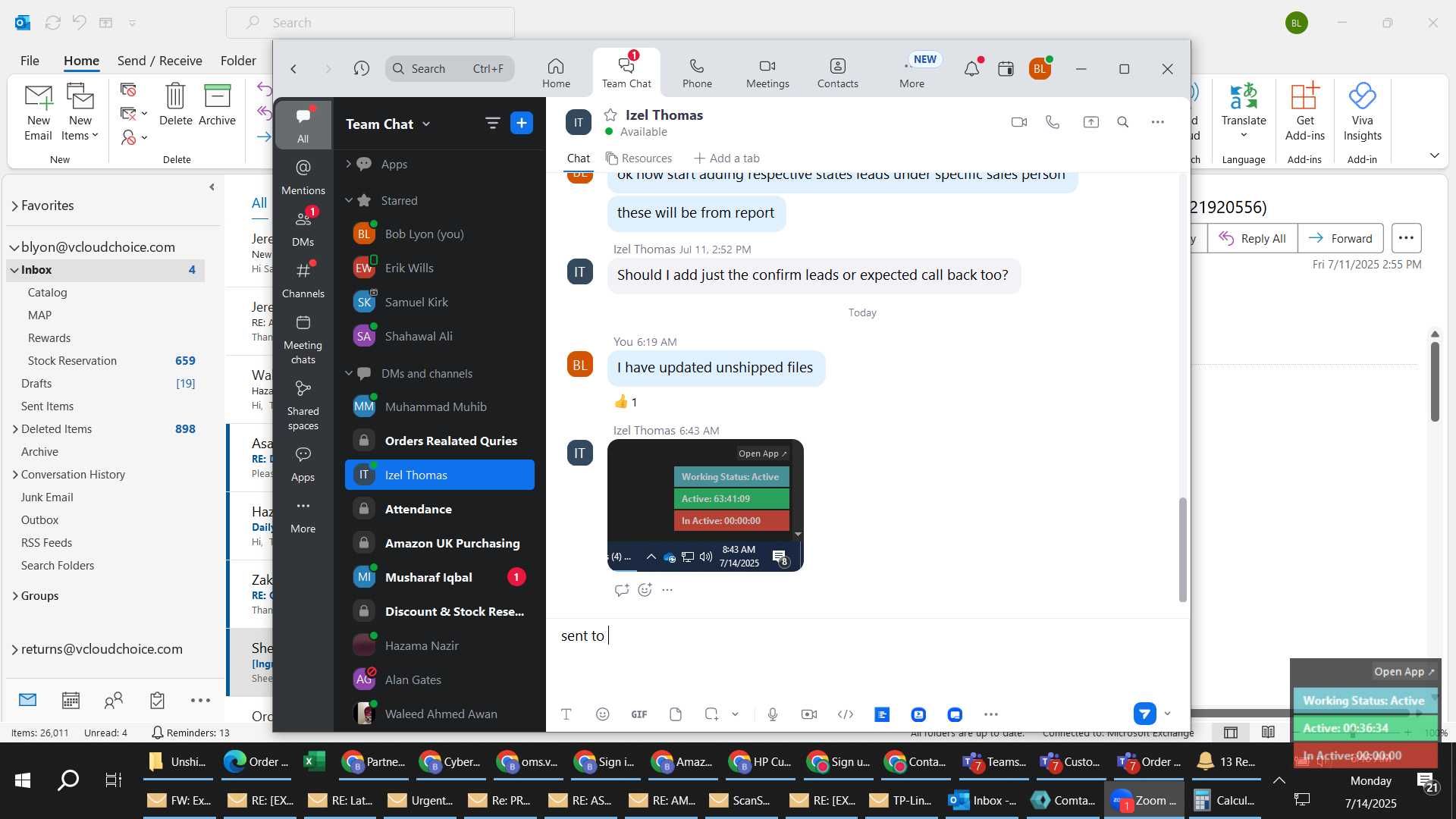Start an audio call with Izel Thomas

click(1053, 122)
